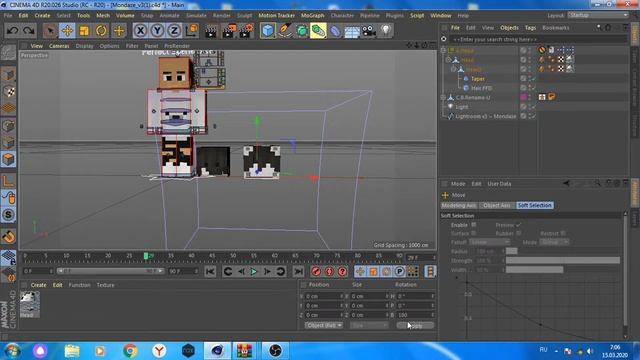This screenshot has width=640, height=360.
Task: Toggle Autokeying red button
Action: pos(329,271)
